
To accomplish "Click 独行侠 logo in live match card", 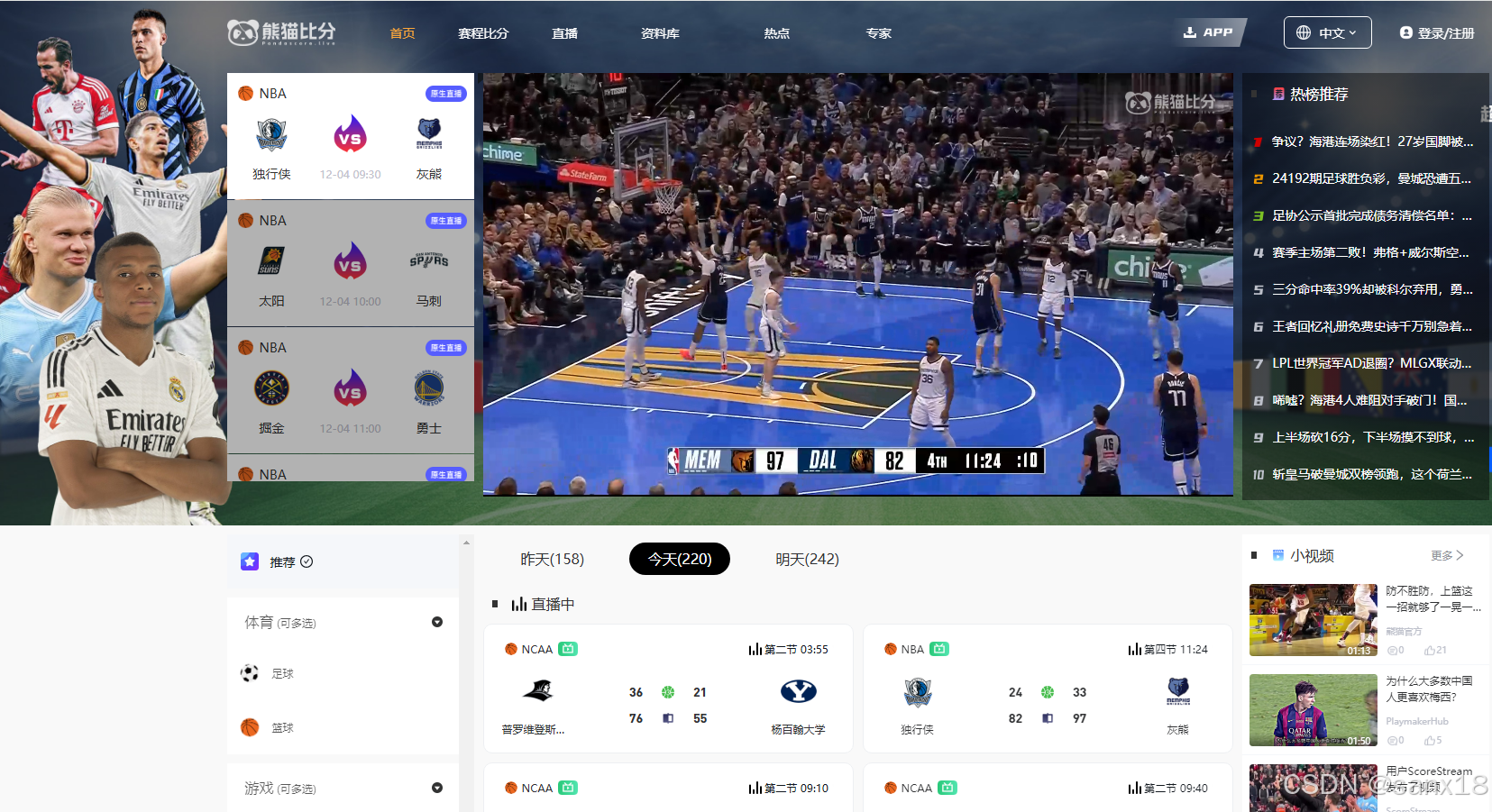I will 917,692.
